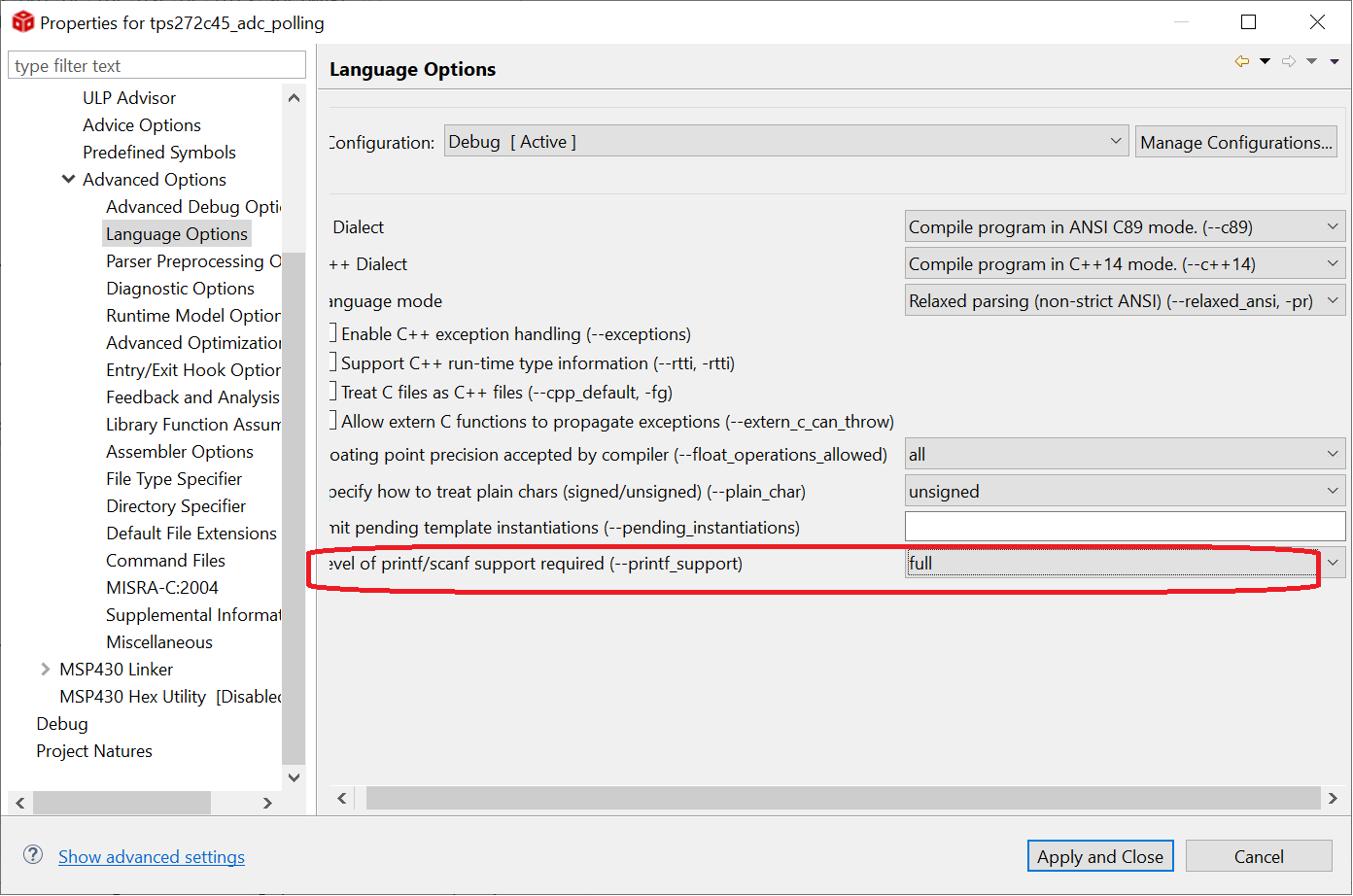Screen dimensions: 1353x896
Task: Open the view menu triangle icon
Action: point(1335,61)
